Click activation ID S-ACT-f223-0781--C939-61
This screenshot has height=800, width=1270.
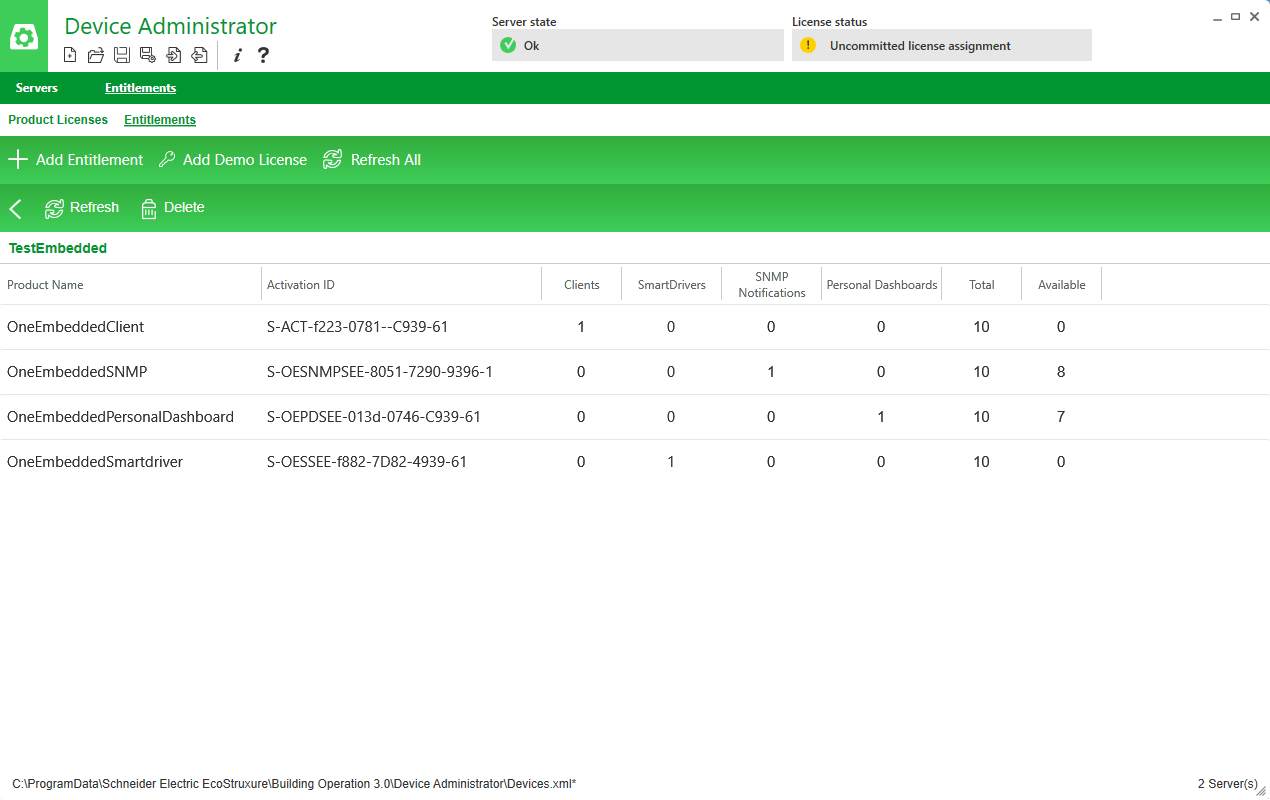357,327
